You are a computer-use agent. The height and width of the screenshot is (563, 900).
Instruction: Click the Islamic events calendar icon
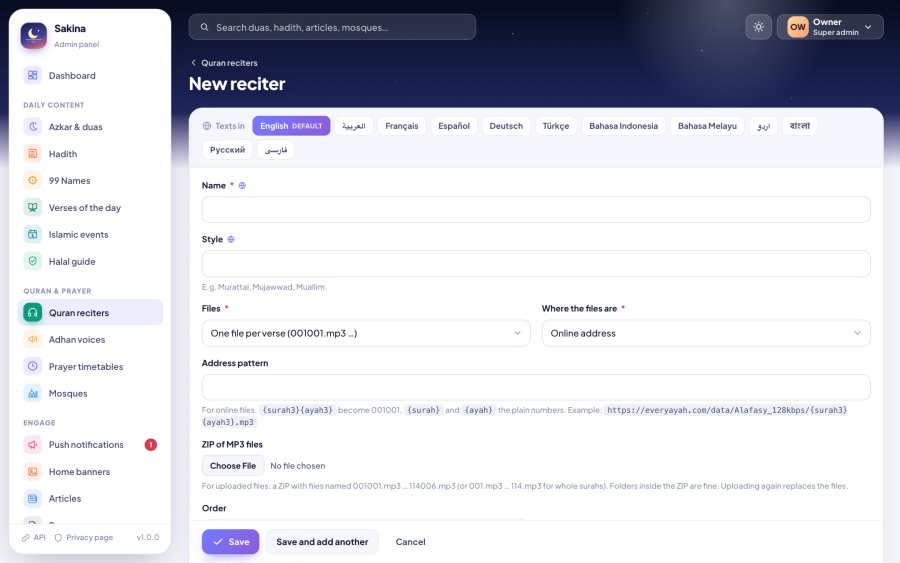point(33,234)
